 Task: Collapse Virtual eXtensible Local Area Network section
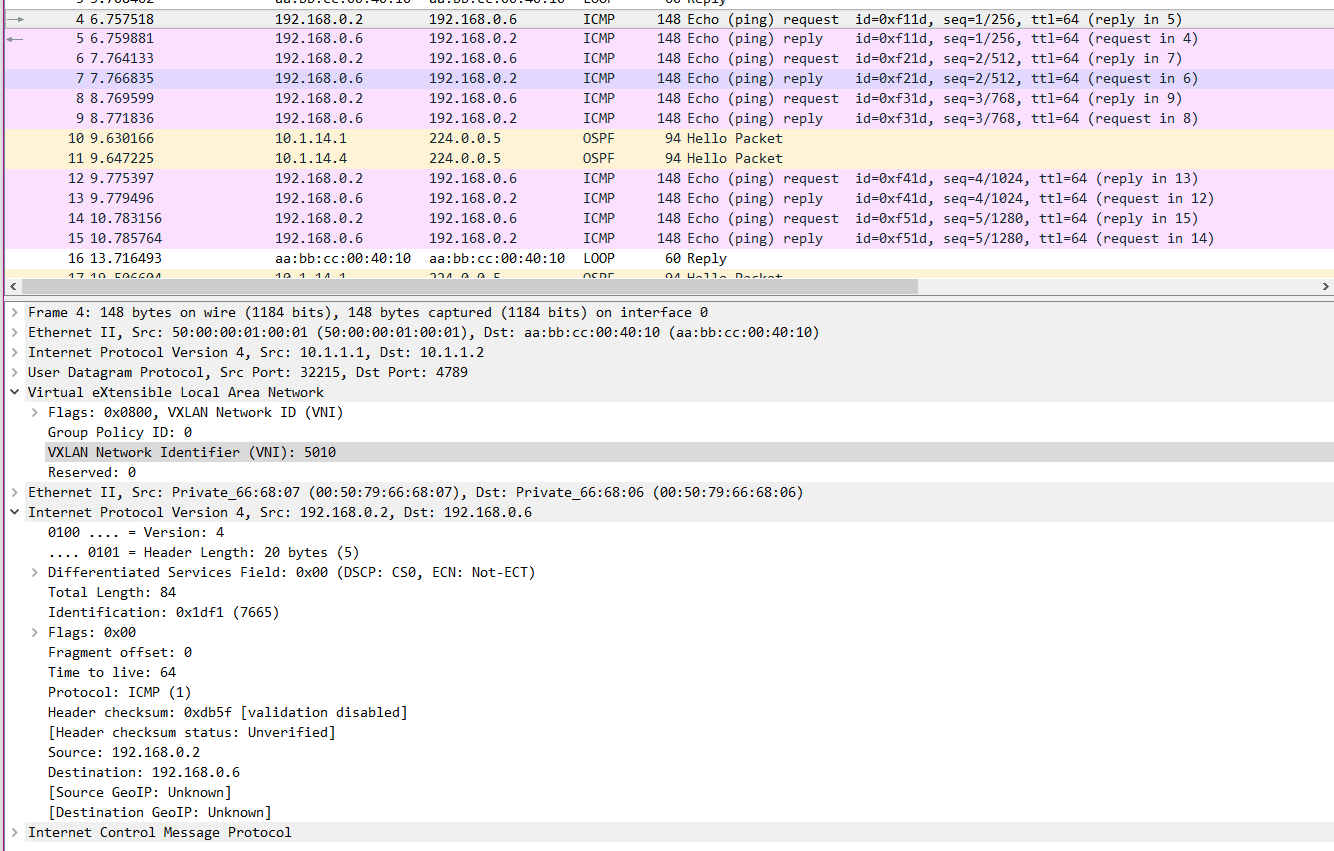click(x=14, y=392)
